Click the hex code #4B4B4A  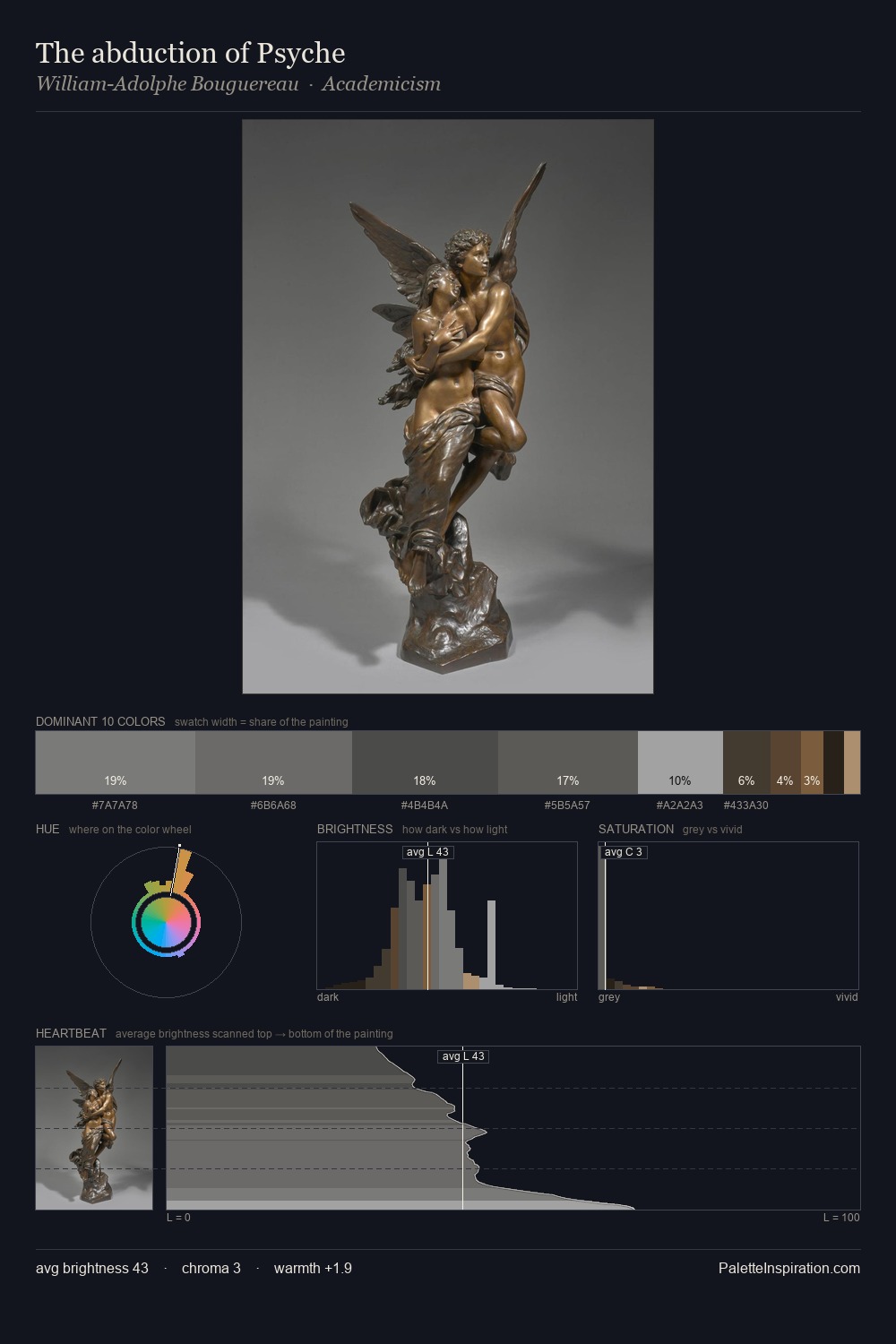pyautogui.click(x=425, y=806)
